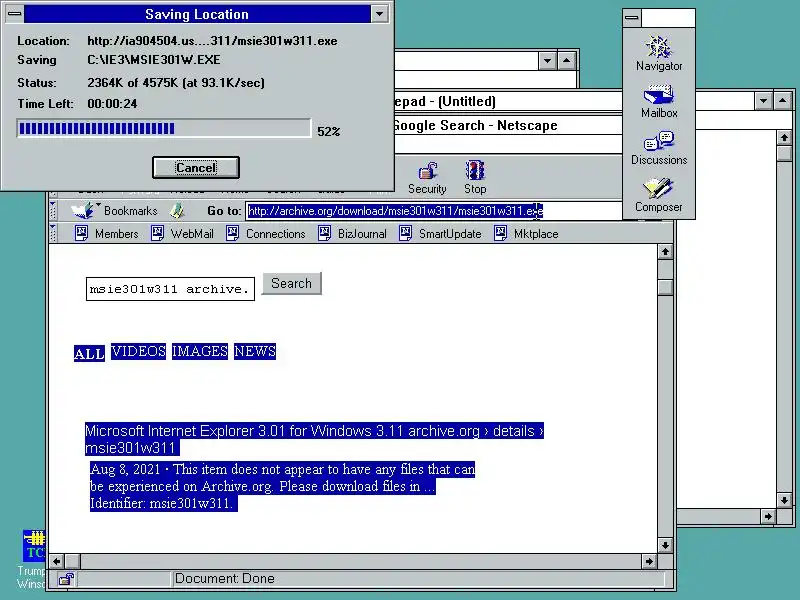Image resolution: width=800 pixels, height=600 pixels.
Task: Open the WebMail personal toolbar bookmark
Action: point(182,234)
